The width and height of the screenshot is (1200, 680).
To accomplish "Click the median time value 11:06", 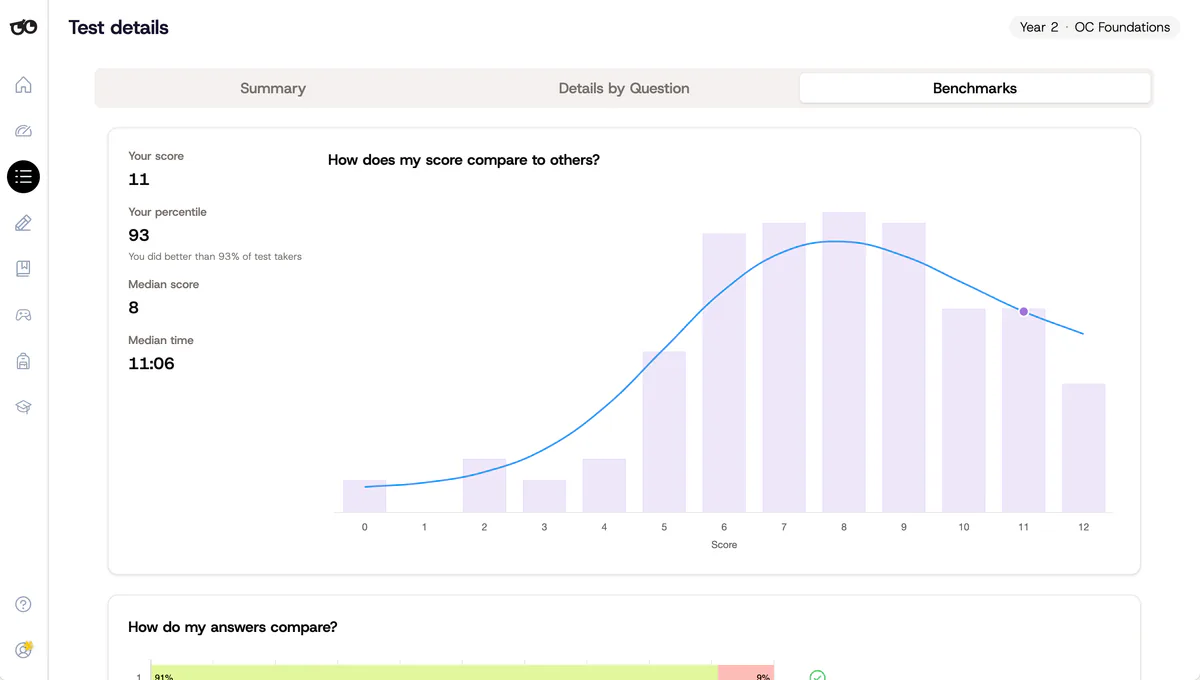I will point(151,363).
